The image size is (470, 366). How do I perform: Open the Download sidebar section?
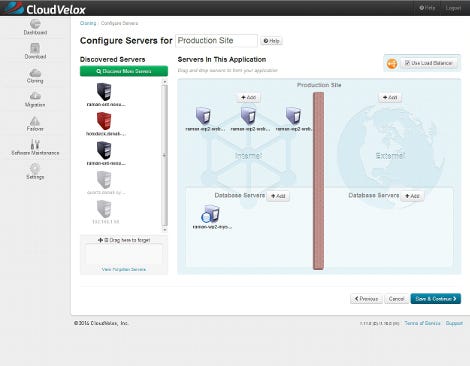tap(35, 51)
